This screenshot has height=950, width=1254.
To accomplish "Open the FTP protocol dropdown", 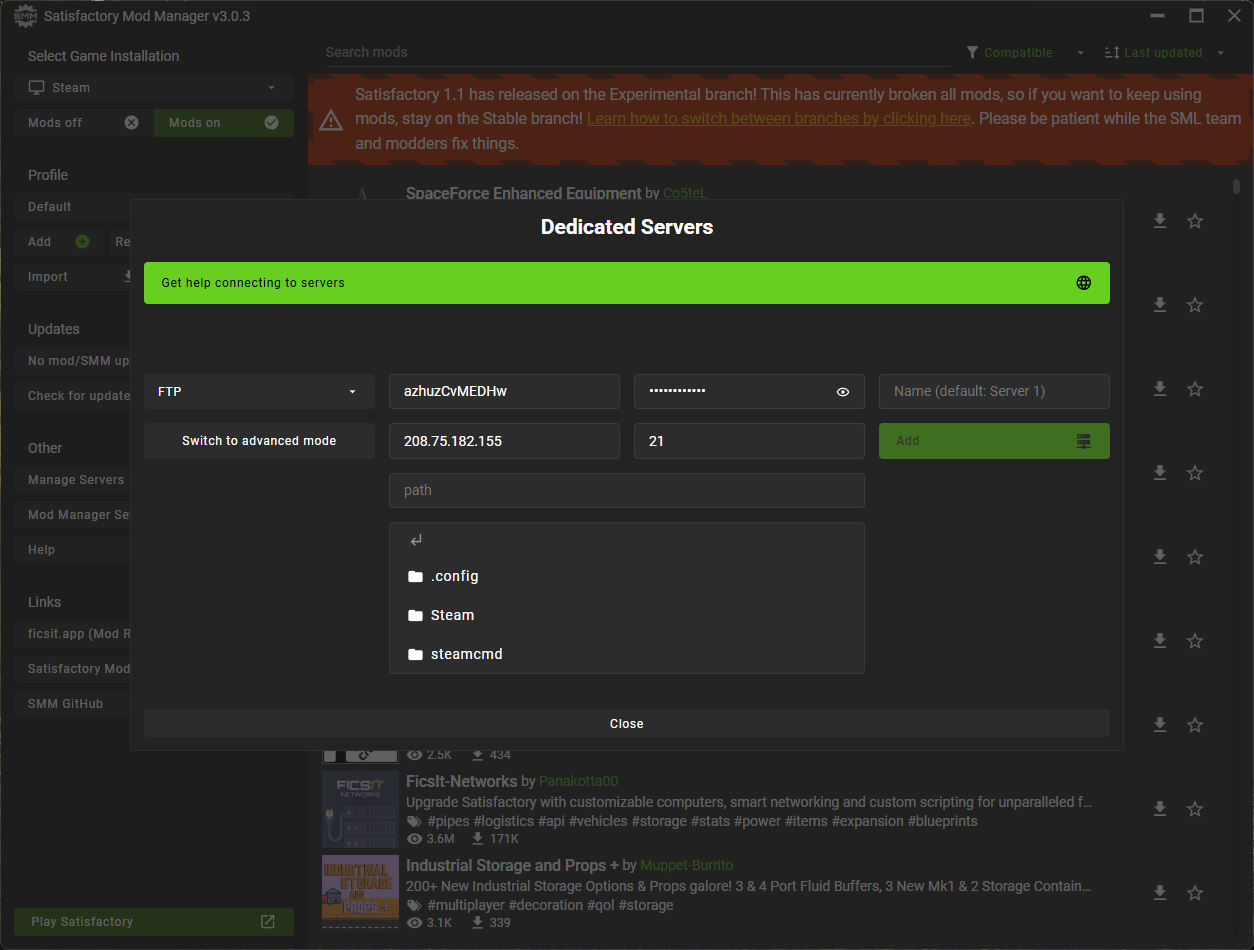I will point(259,391).
